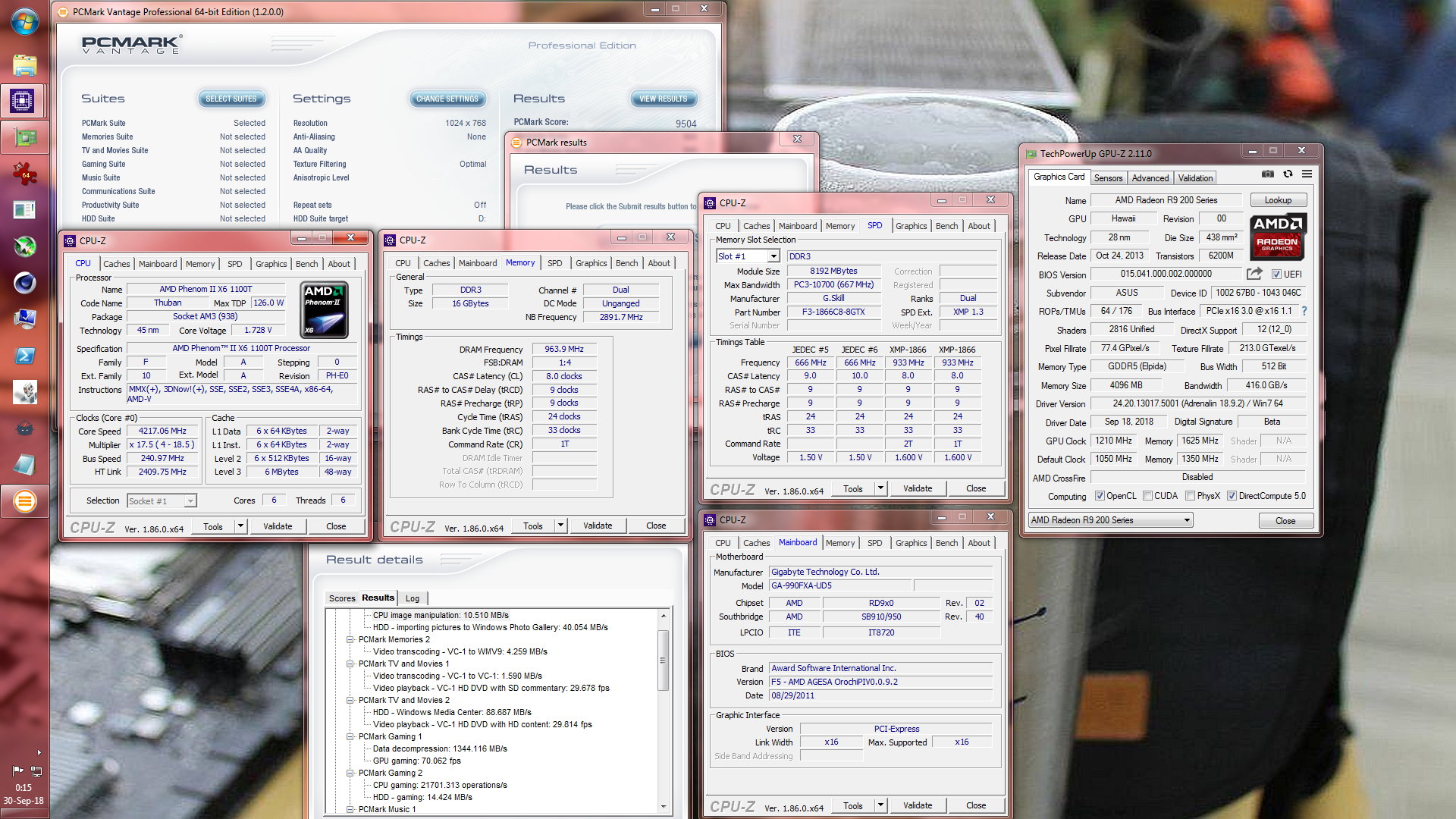1456x819 pixels.
Task: Open Tools dropdown arrow in CPU-Z Mainboard window
Action: point(880,805)
